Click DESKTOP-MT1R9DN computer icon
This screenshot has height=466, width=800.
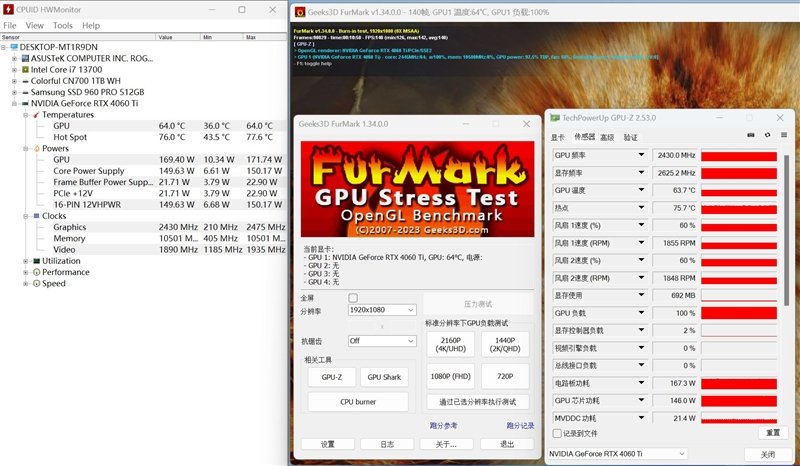14,47
